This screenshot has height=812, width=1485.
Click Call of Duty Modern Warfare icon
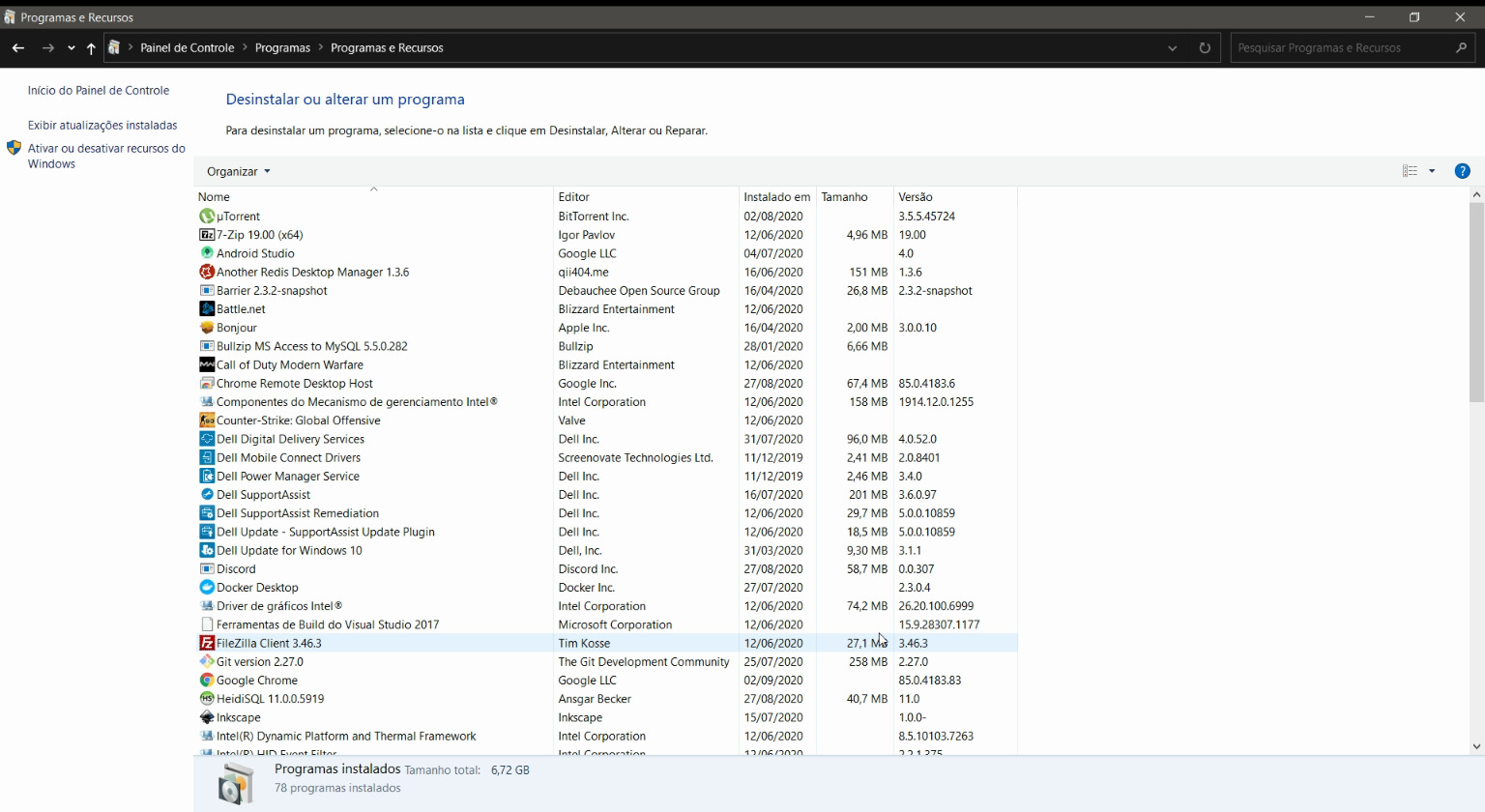point(206,364)
